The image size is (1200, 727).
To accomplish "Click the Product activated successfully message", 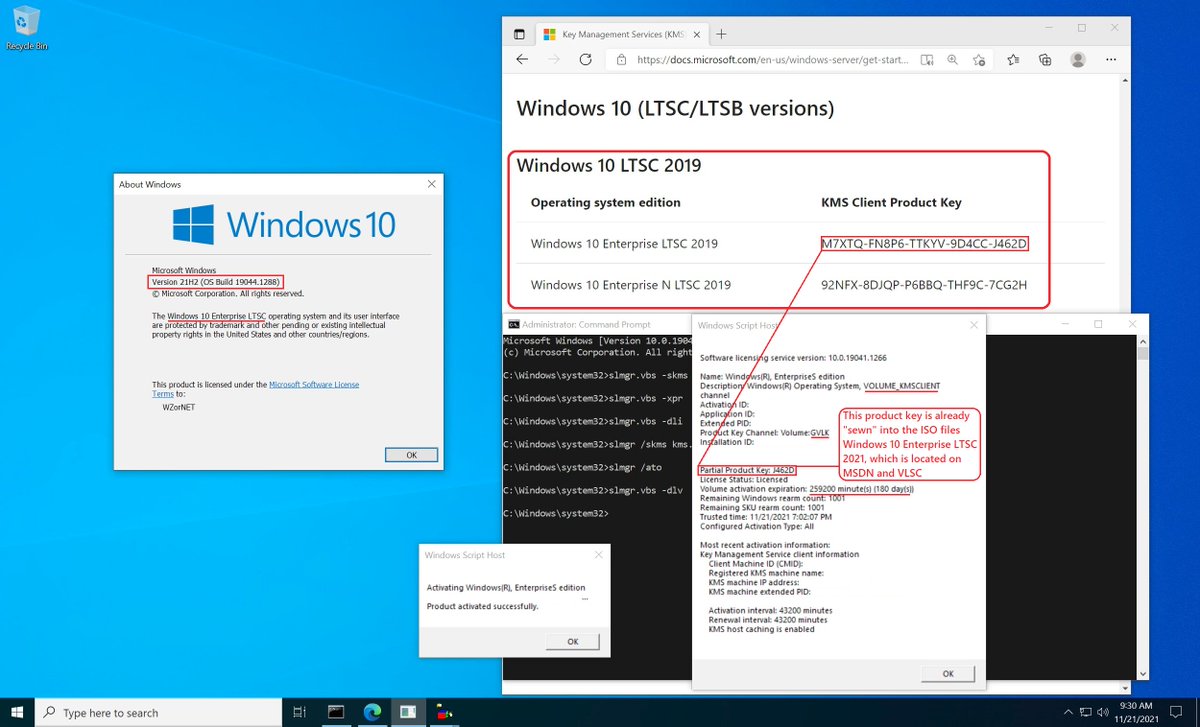I will tap(482, 606).
